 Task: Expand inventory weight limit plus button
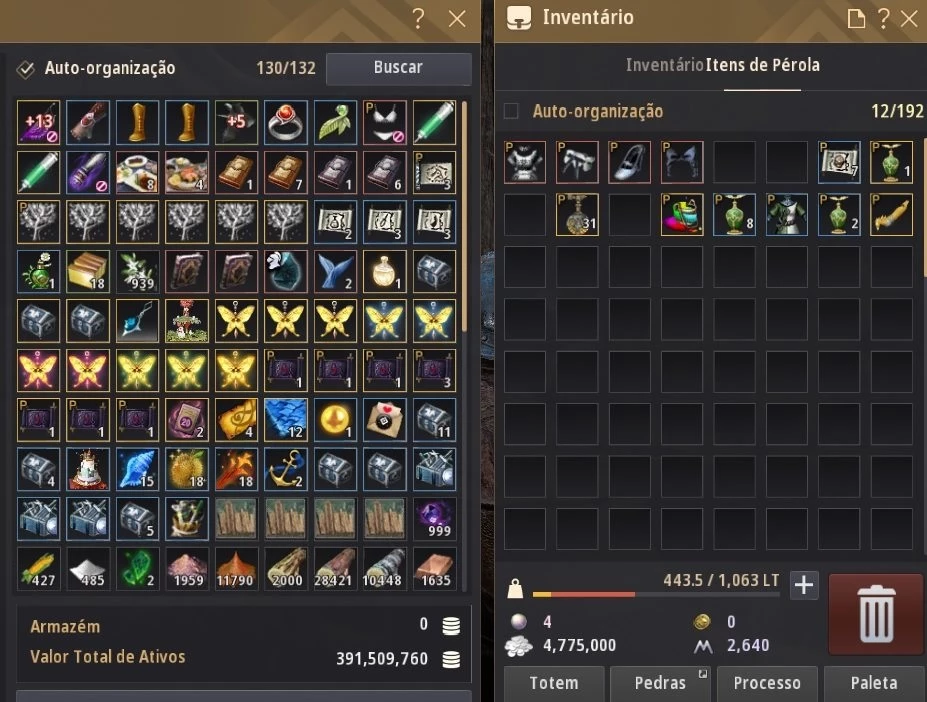[804, 585]
